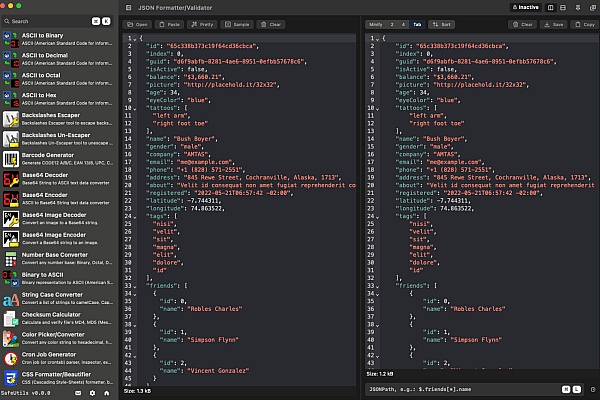The image size is (600, 400).
Task: Open the String Case Converter icon
Action: pyautogui.click(x=11, y=298)
